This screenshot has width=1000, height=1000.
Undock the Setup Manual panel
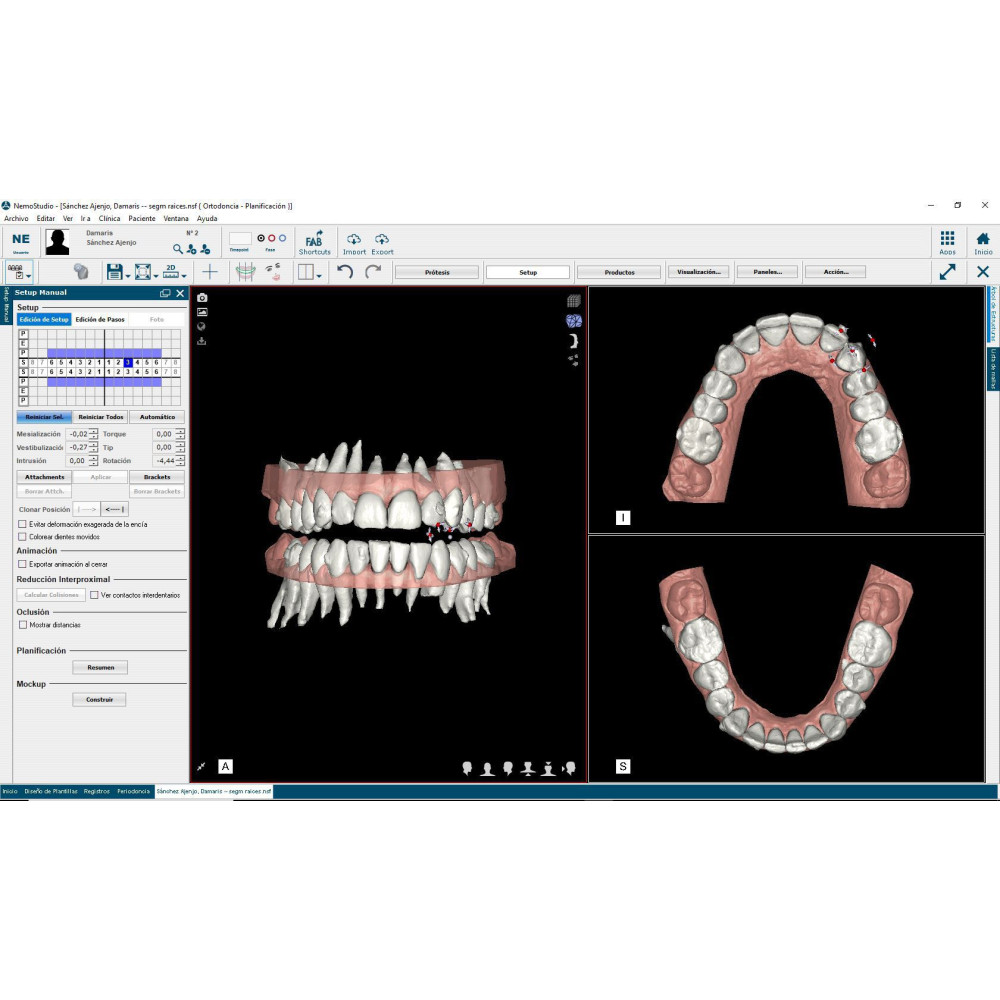tap(165, 293)
